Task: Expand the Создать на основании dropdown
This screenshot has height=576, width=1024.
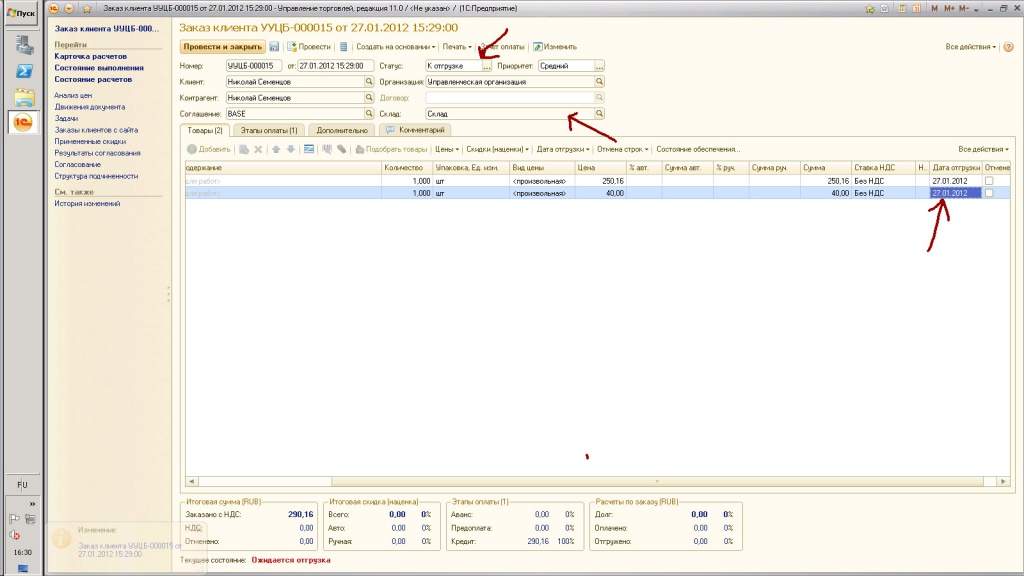Action: point(395,47)
